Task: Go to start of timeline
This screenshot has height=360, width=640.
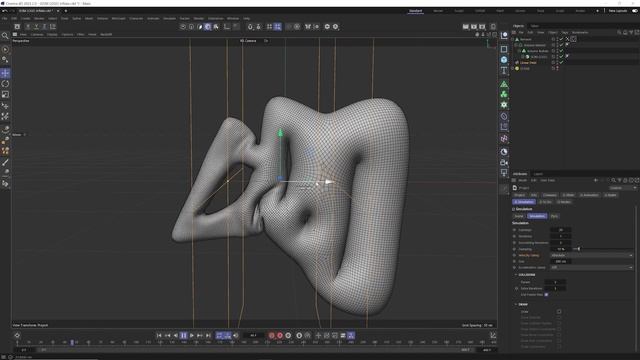Action: [159, 336]
